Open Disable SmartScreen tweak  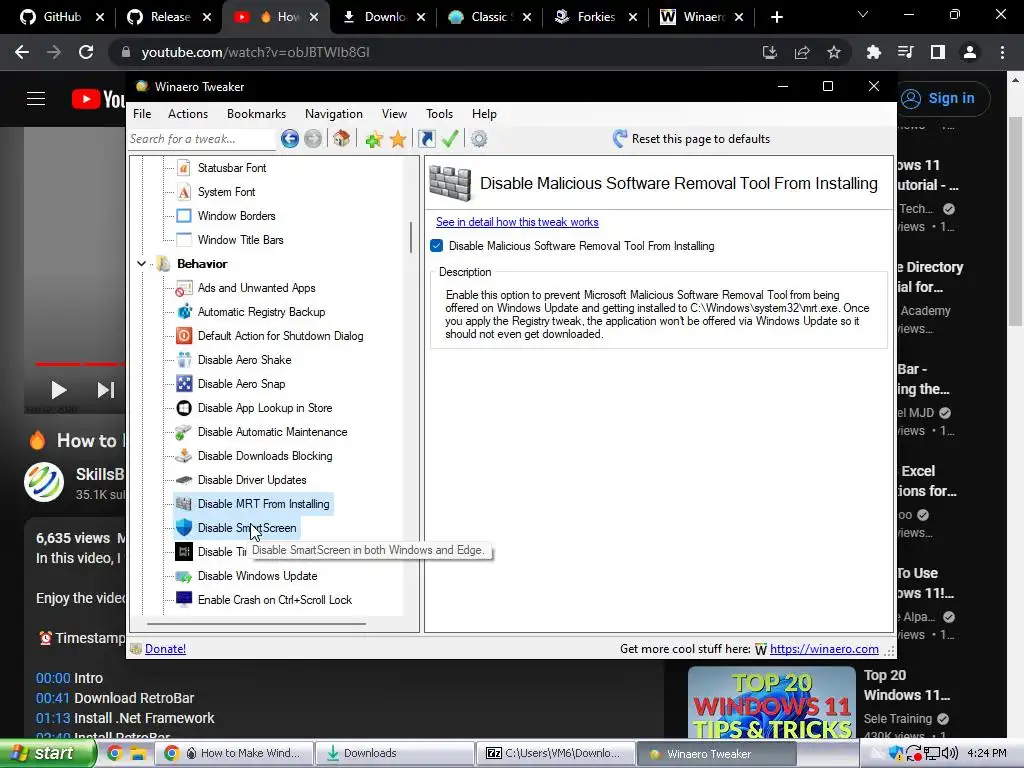[x=247, y=528]
